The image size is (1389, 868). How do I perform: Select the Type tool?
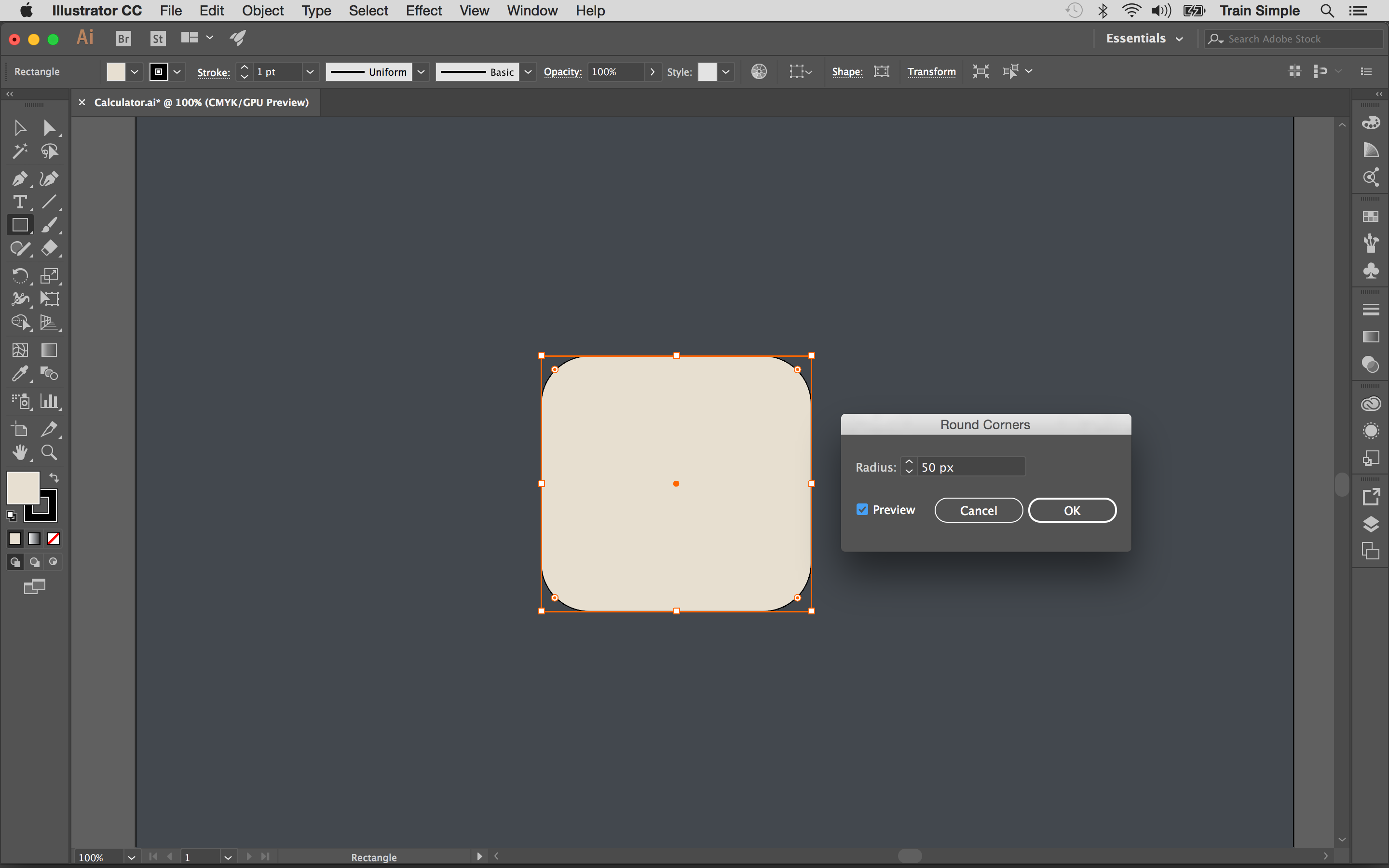[21, 202]
